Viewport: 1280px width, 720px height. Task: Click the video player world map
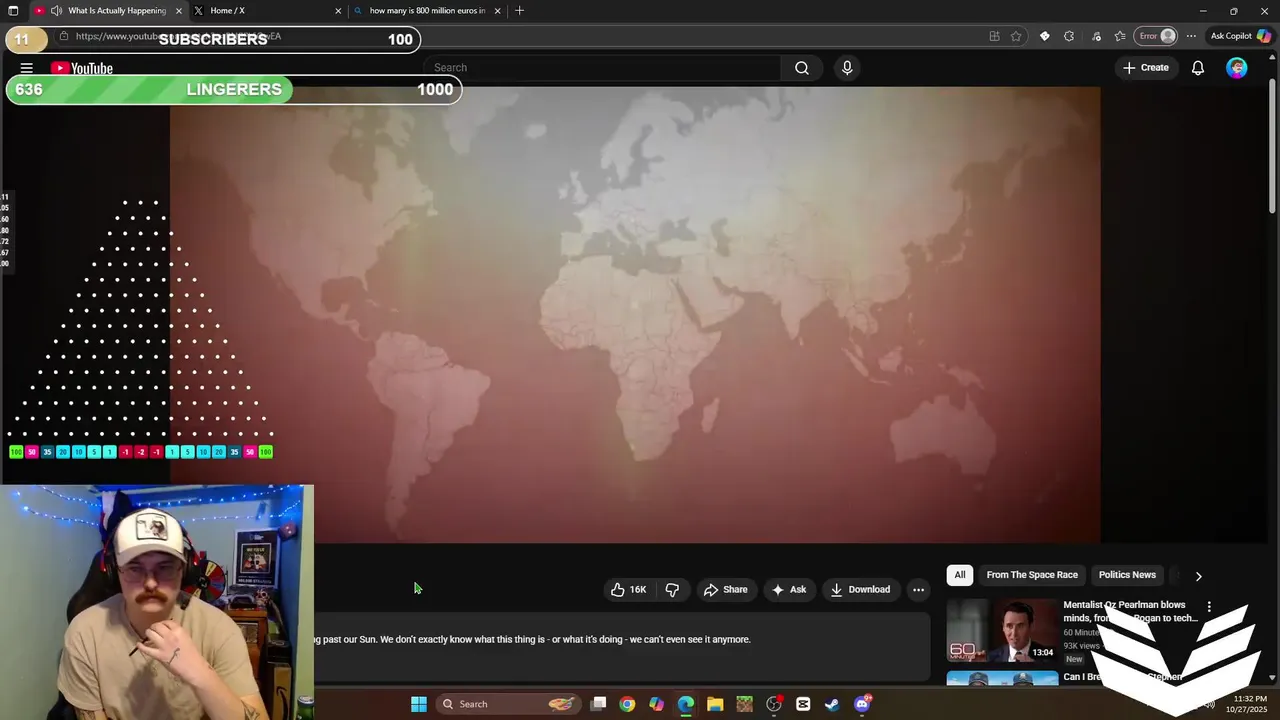635,315
